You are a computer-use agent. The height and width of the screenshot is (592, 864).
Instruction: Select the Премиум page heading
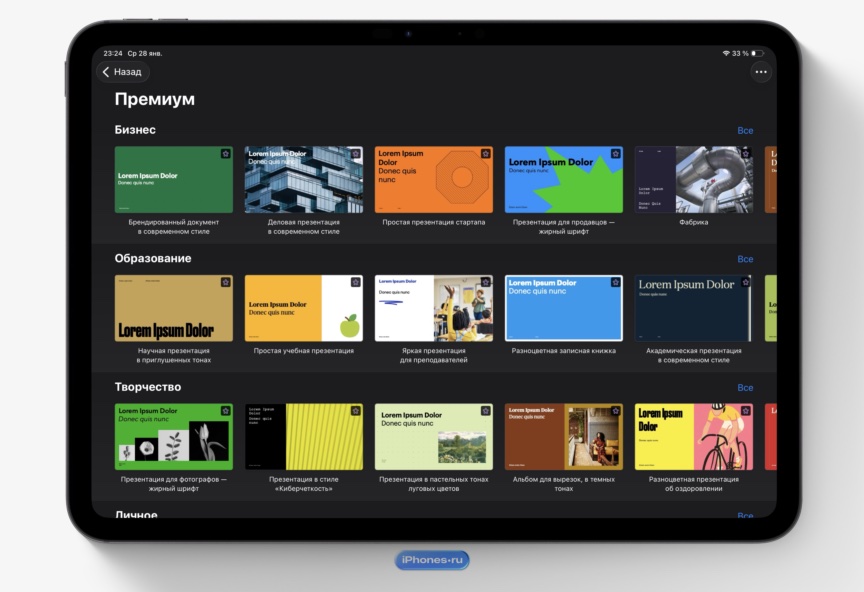point(155,99)
